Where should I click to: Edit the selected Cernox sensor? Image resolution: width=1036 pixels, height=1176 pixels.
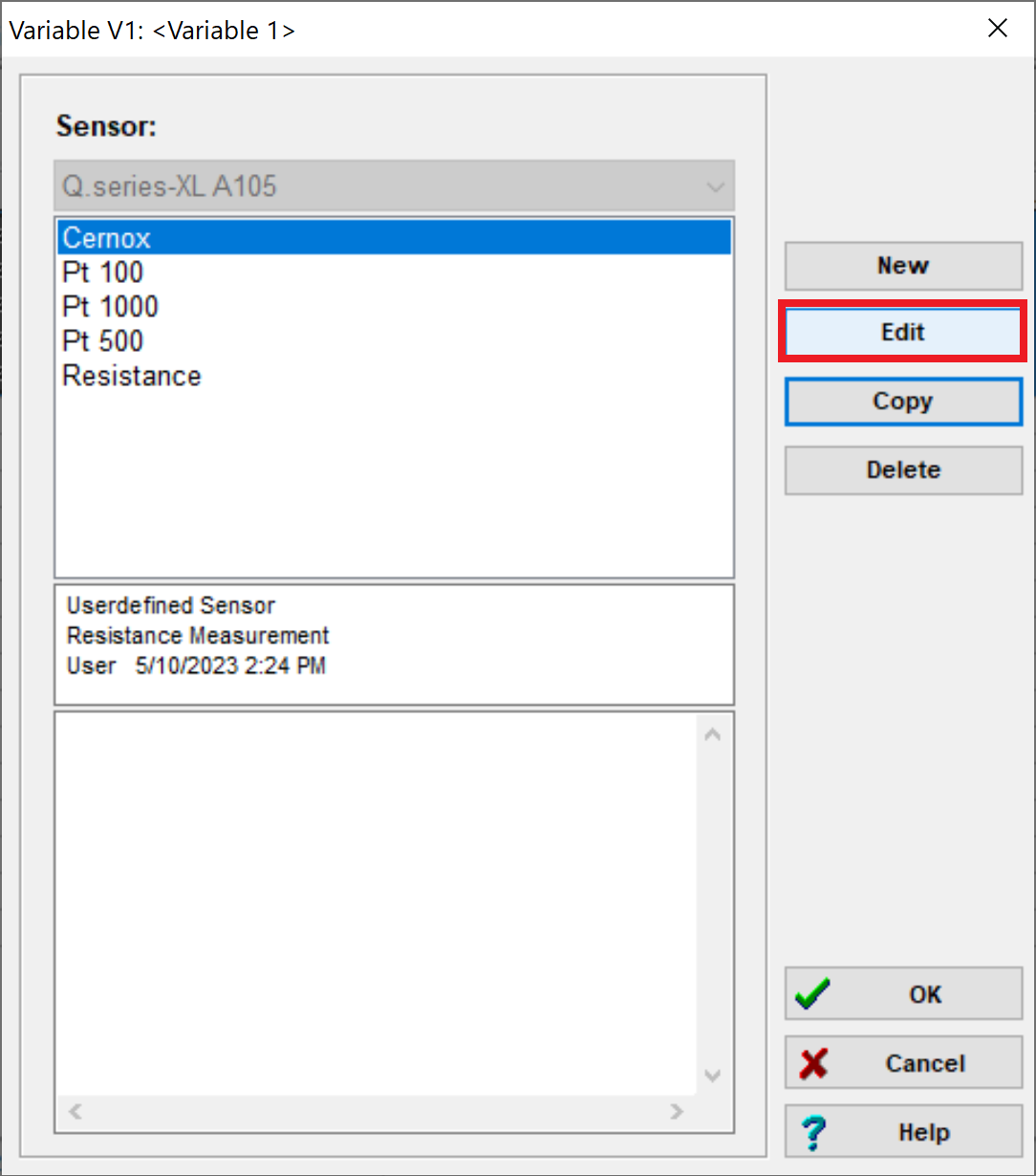(902, 332)
